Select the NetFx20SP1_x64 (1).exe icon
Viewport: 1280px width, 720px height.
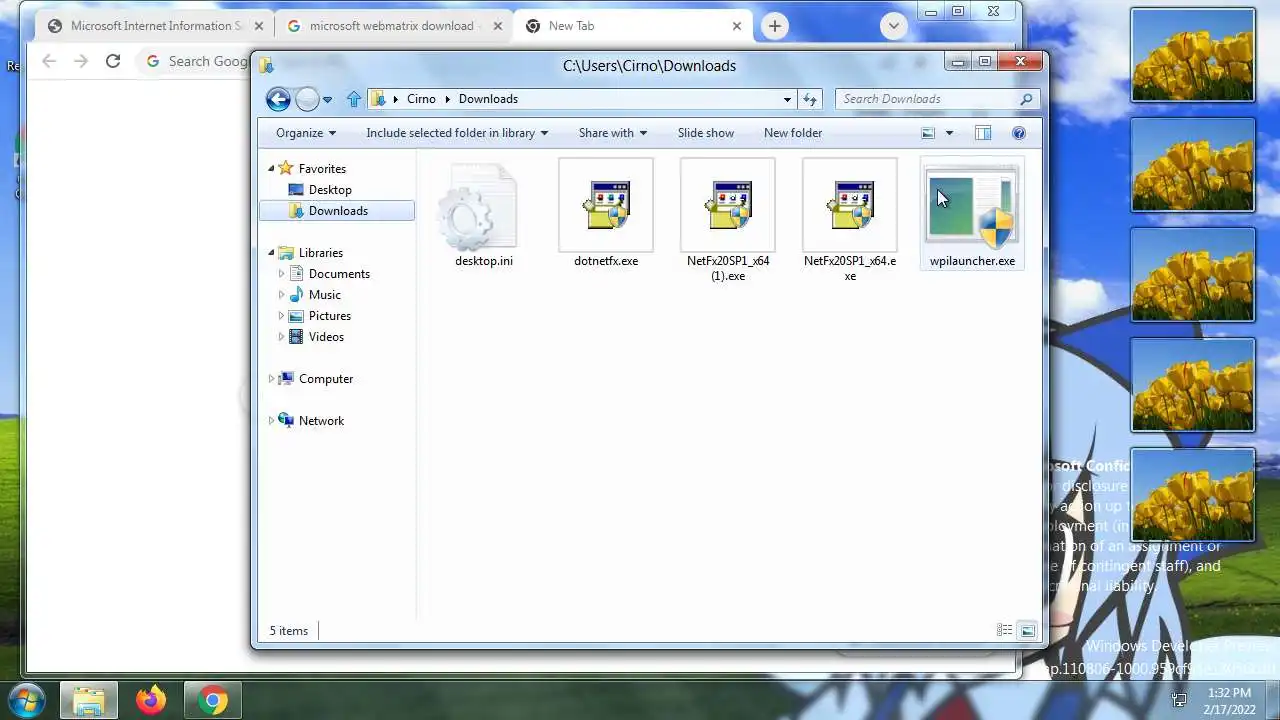(728, 206)
